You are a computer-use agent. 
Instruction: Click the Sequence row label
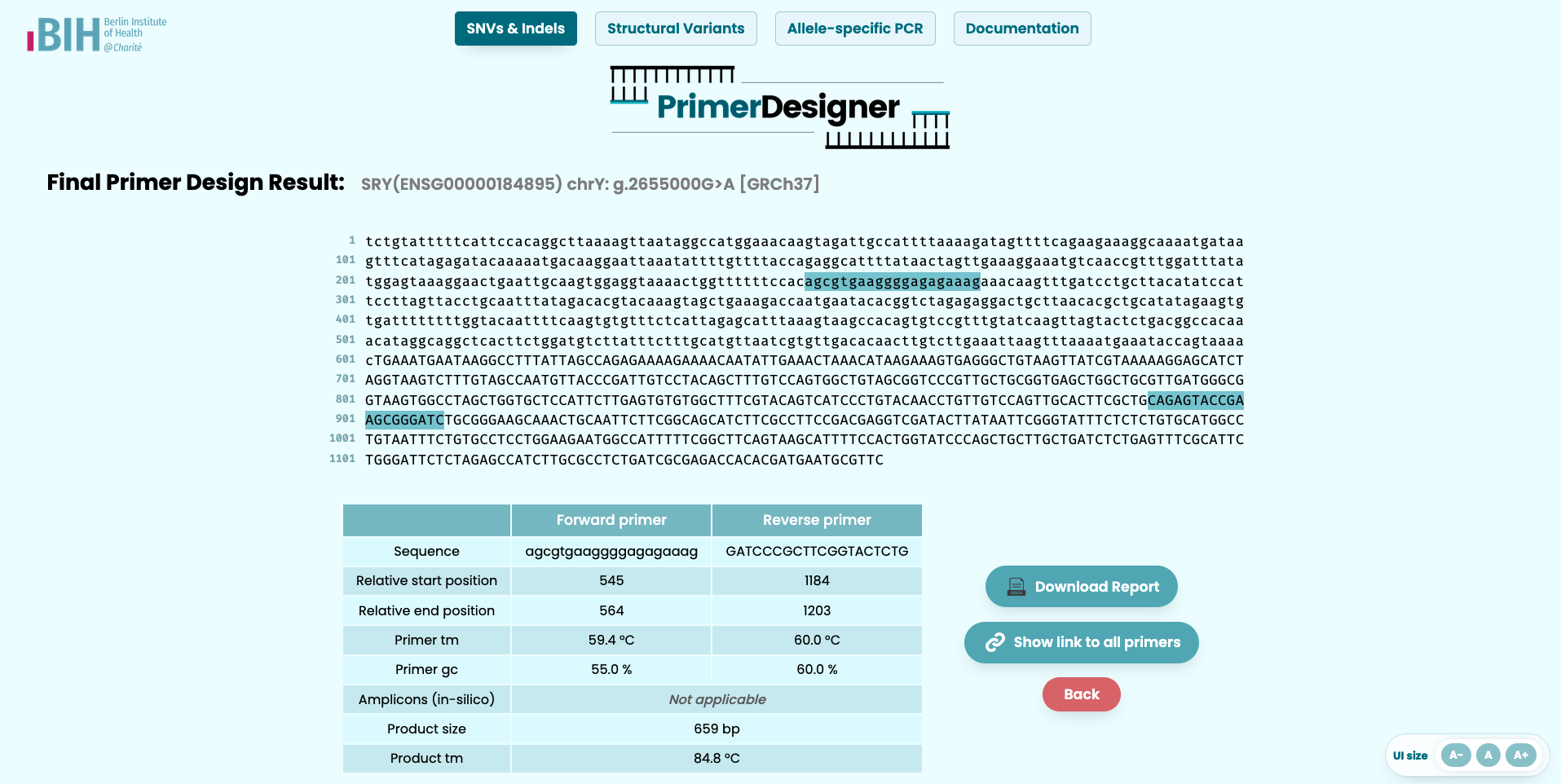tap(426, 551)
